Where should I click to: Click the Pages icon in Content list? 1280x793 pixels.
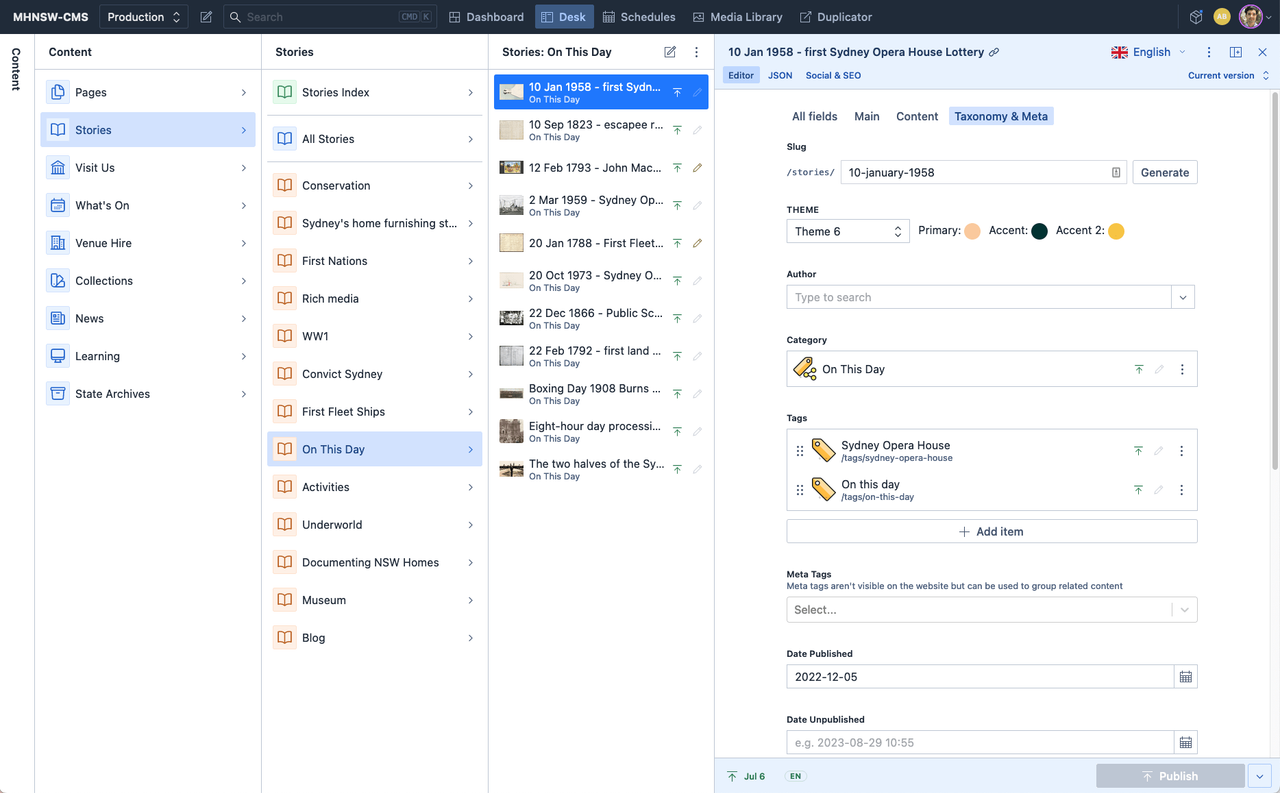[x=58, y=92]
